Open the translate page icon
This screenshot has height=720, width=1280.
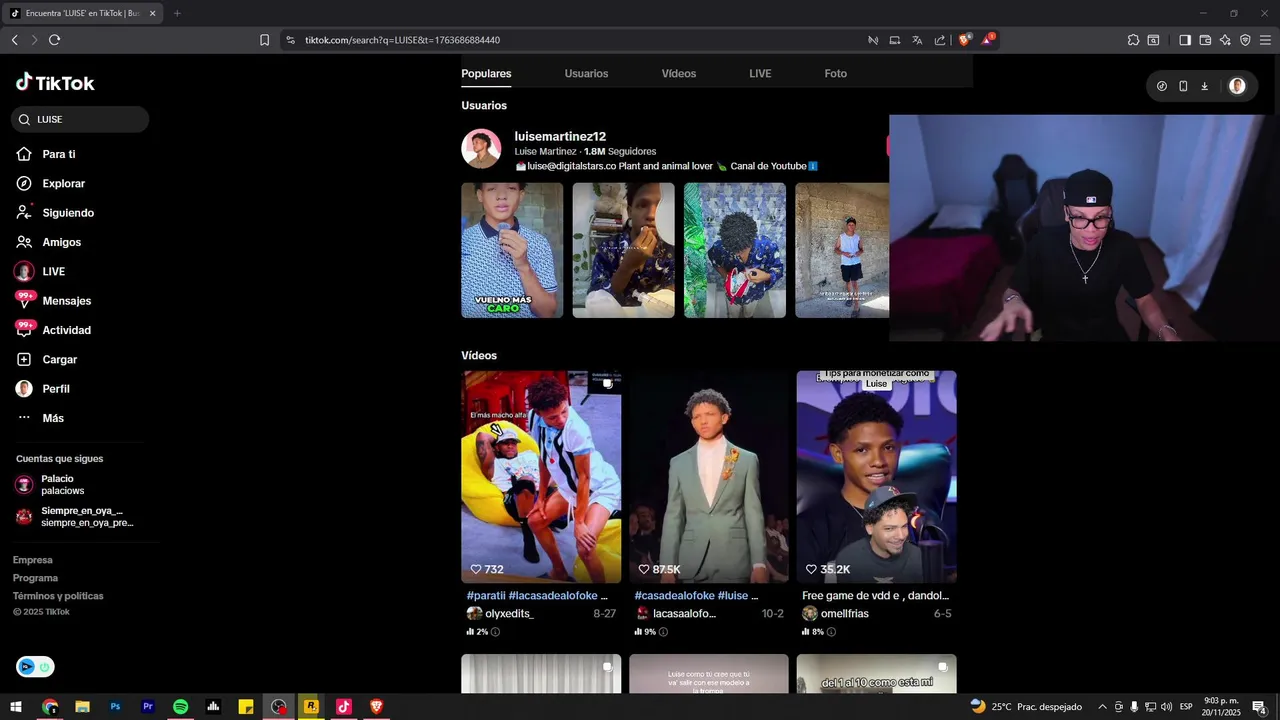[917, 40]
